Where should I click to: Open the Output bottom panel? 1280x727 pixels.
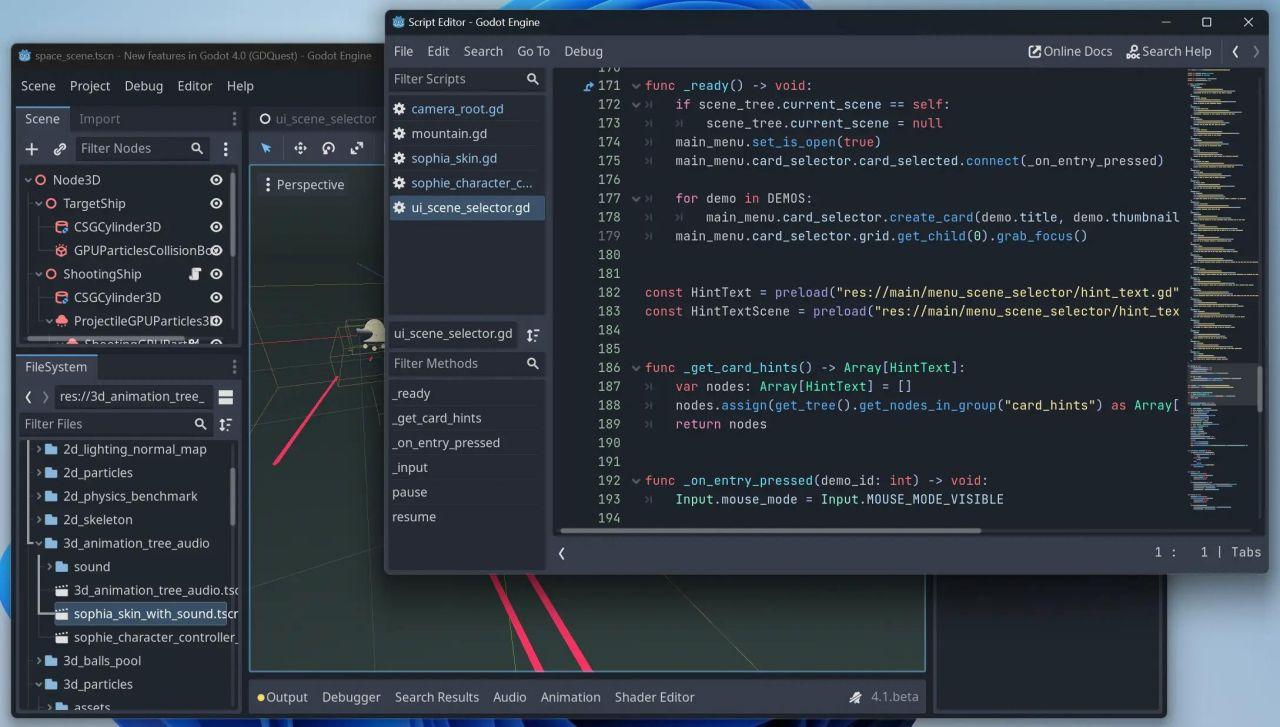(x=282, y=697)
